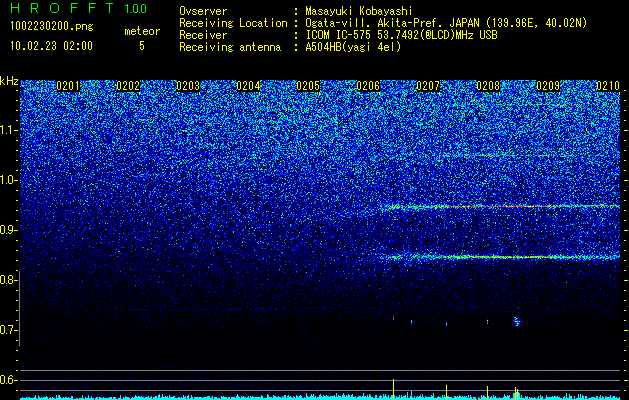Click the 0206 time marker
Viewport: 629px width, 400px height.
[368, 86]
